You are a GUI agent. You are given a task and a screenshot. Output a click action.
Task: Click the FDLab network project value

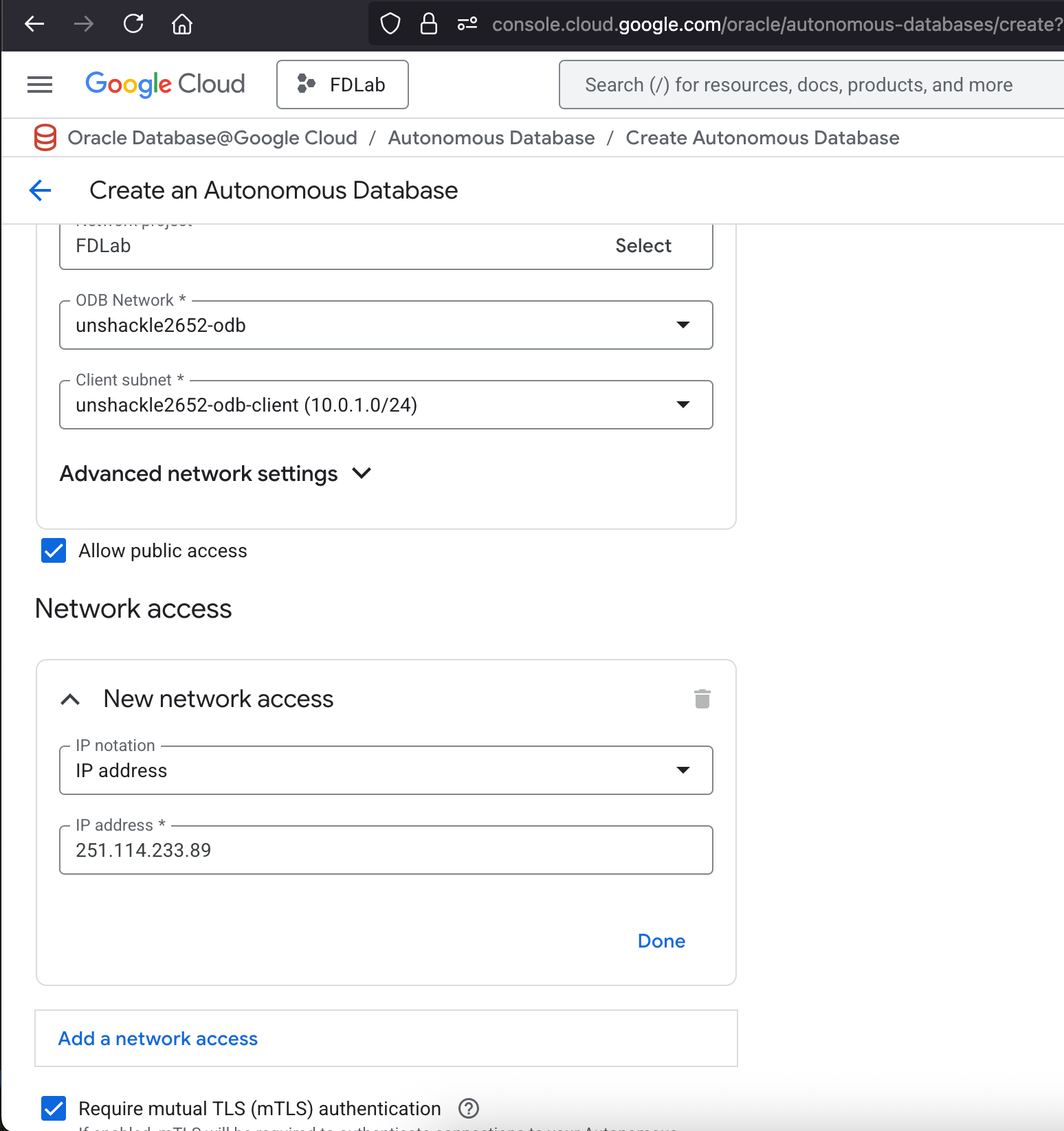pyautogui.click(x=103, y=245)
